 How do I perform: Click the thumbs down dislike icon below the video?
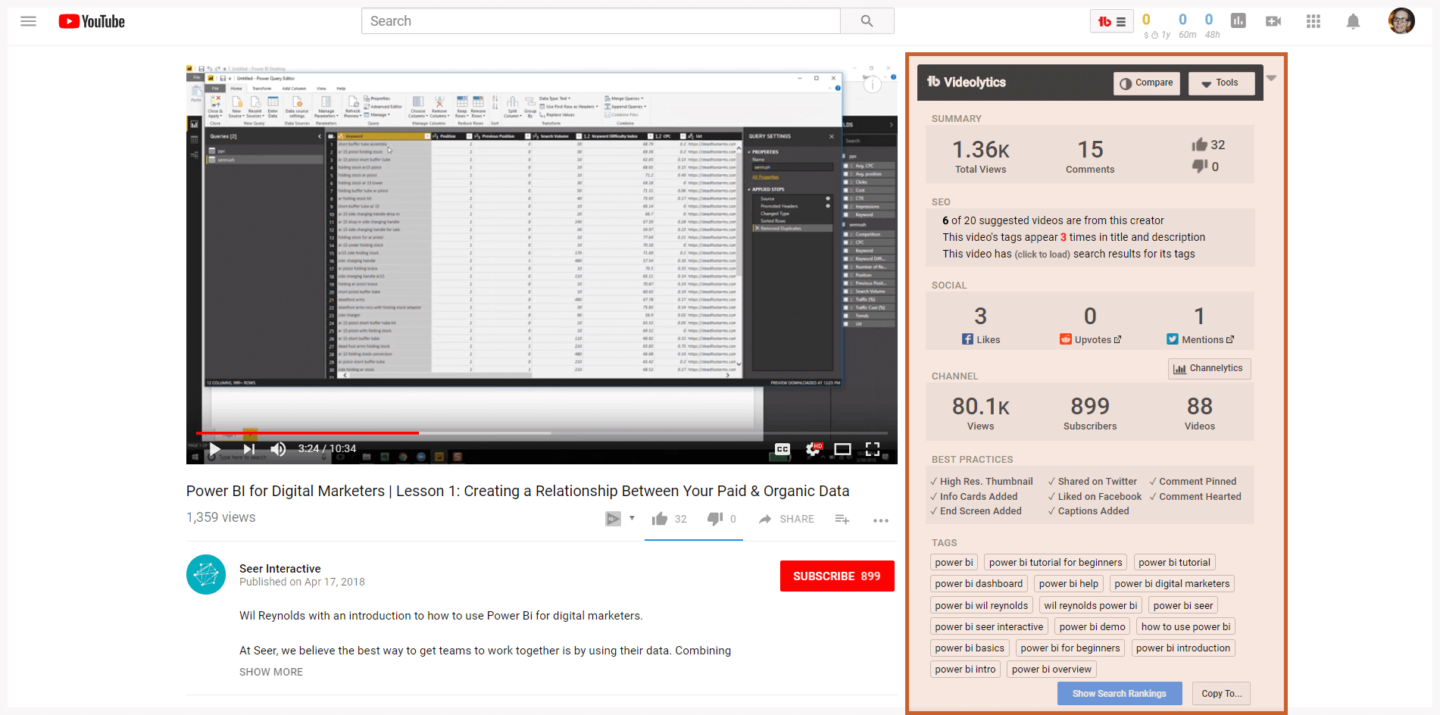click(x=714, y=519)
